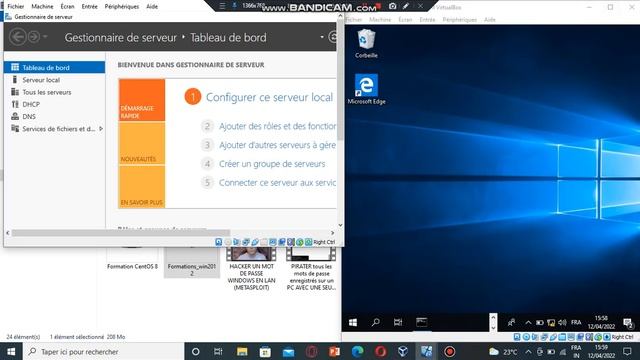The image size is (640, 360).
Task: Click Bandicam screenshot camera icon
Action: point(392,6)
